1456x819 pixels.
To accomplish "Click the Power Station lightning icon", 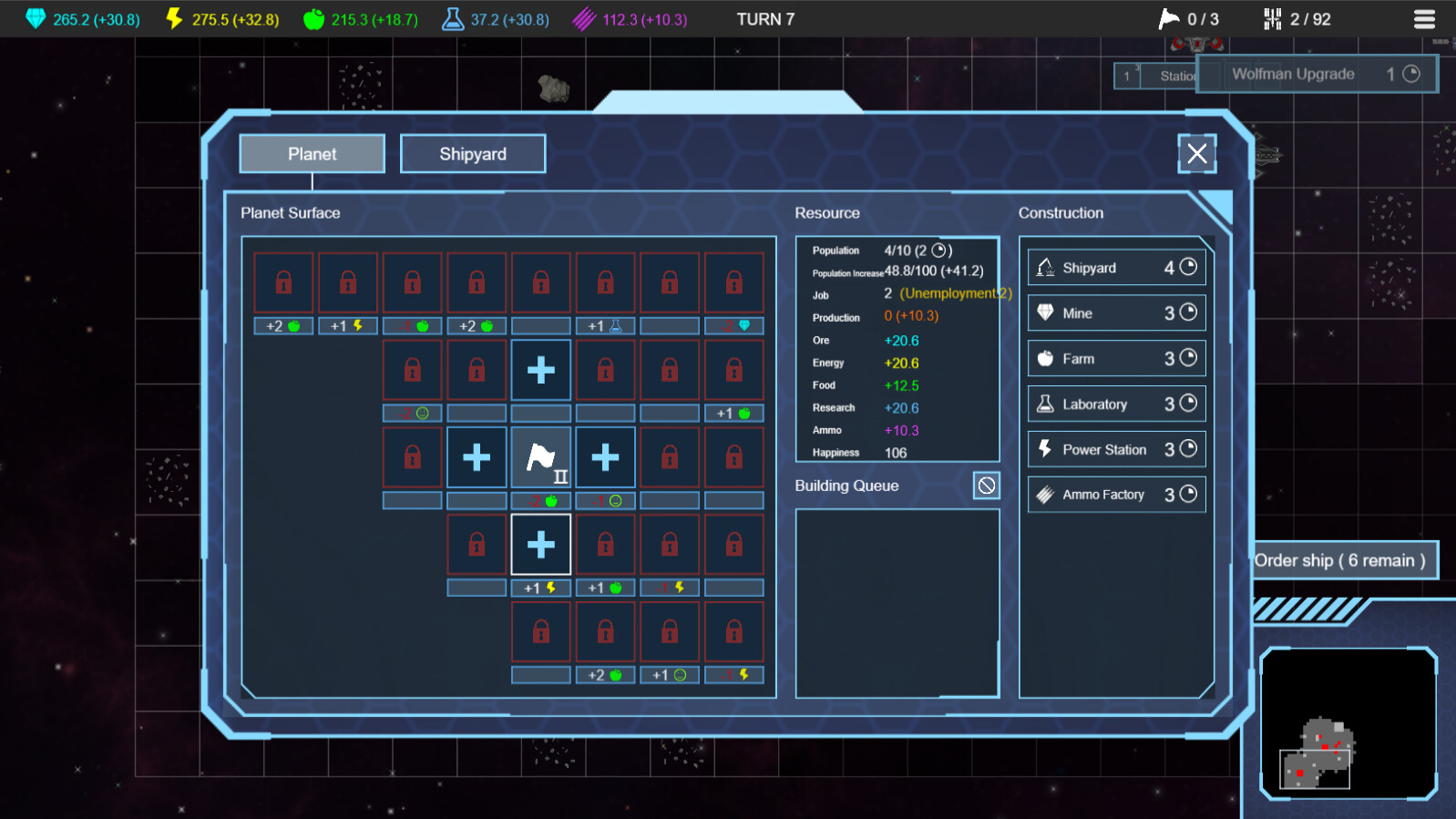I will point(1045,448).
